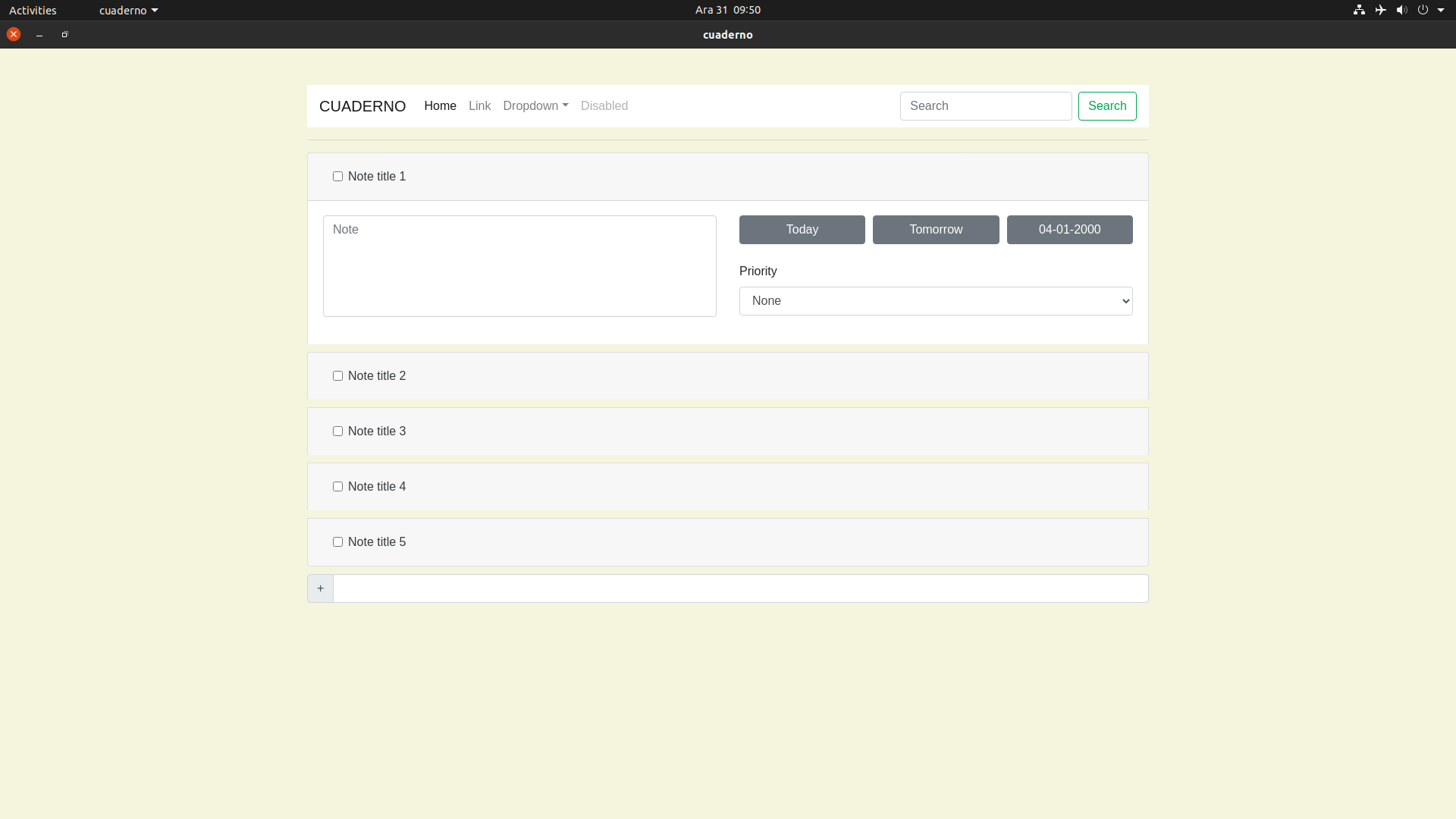Mark the Note title 2 checkbox
The width and height of the screenshot is (1456, 819).
[337, 376]
